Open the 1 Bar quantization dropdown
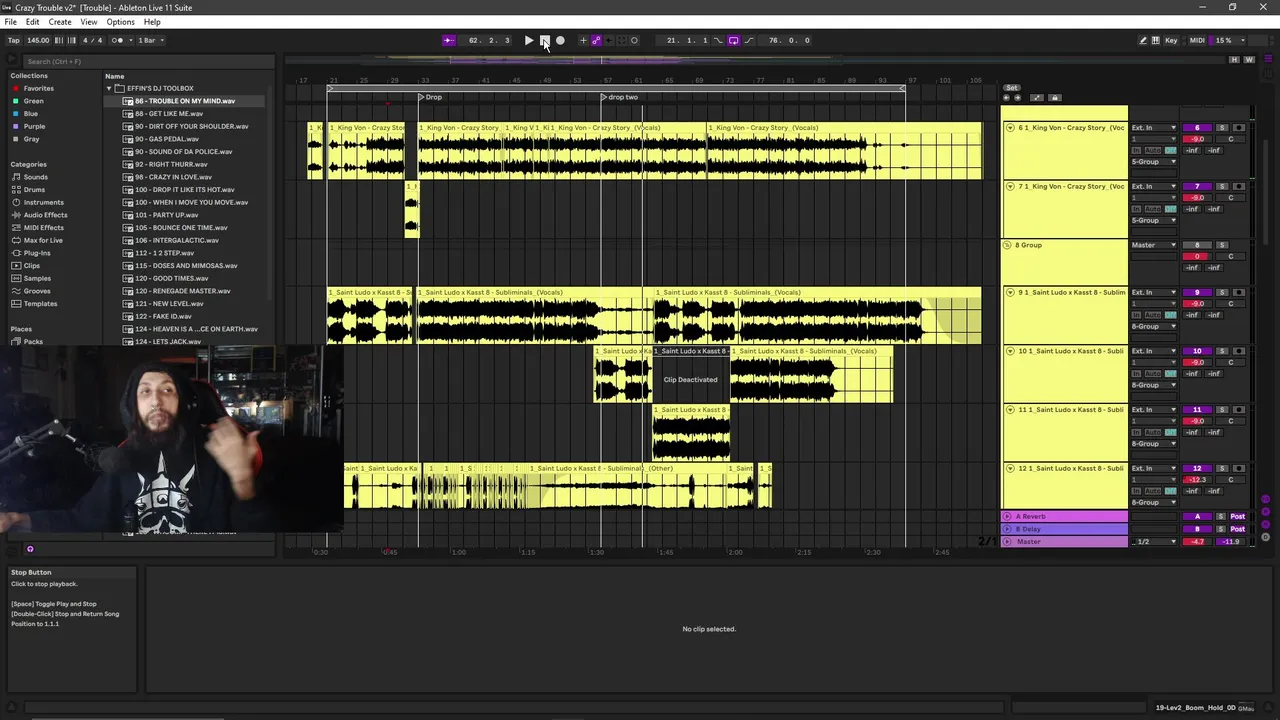This screenshot has height=720, width=1280. coord(151,40)
